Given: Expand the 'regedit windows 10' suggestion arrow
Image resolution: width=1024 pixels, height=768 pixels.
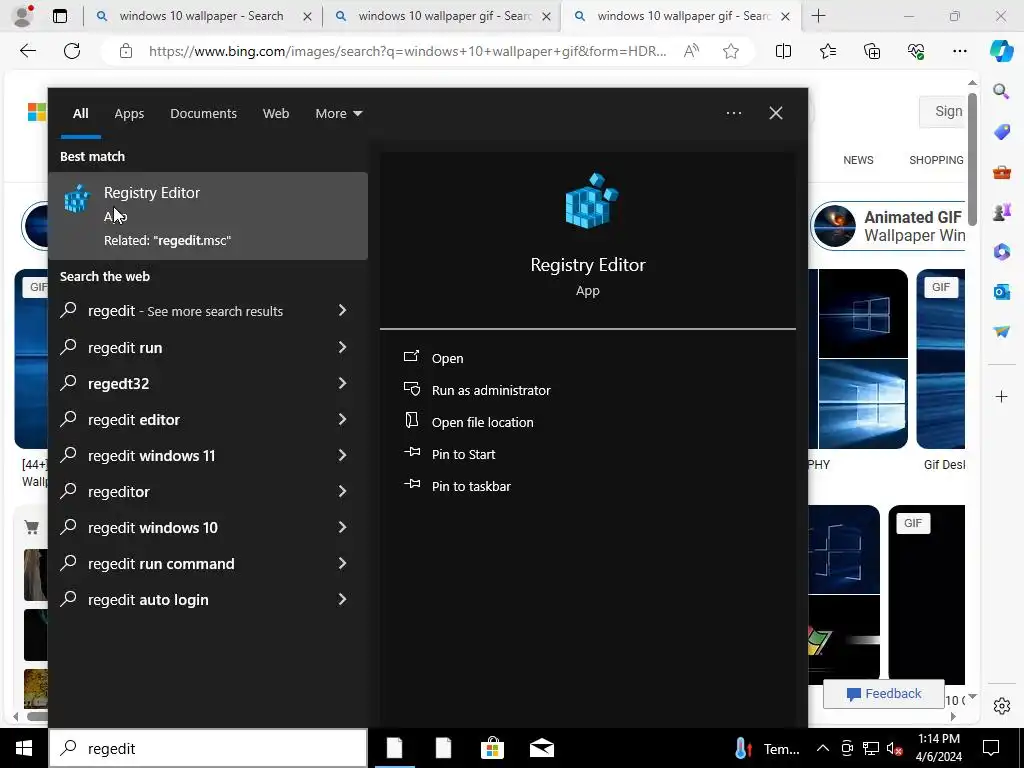Looking at the screenshot, I should tap(342, 526).
